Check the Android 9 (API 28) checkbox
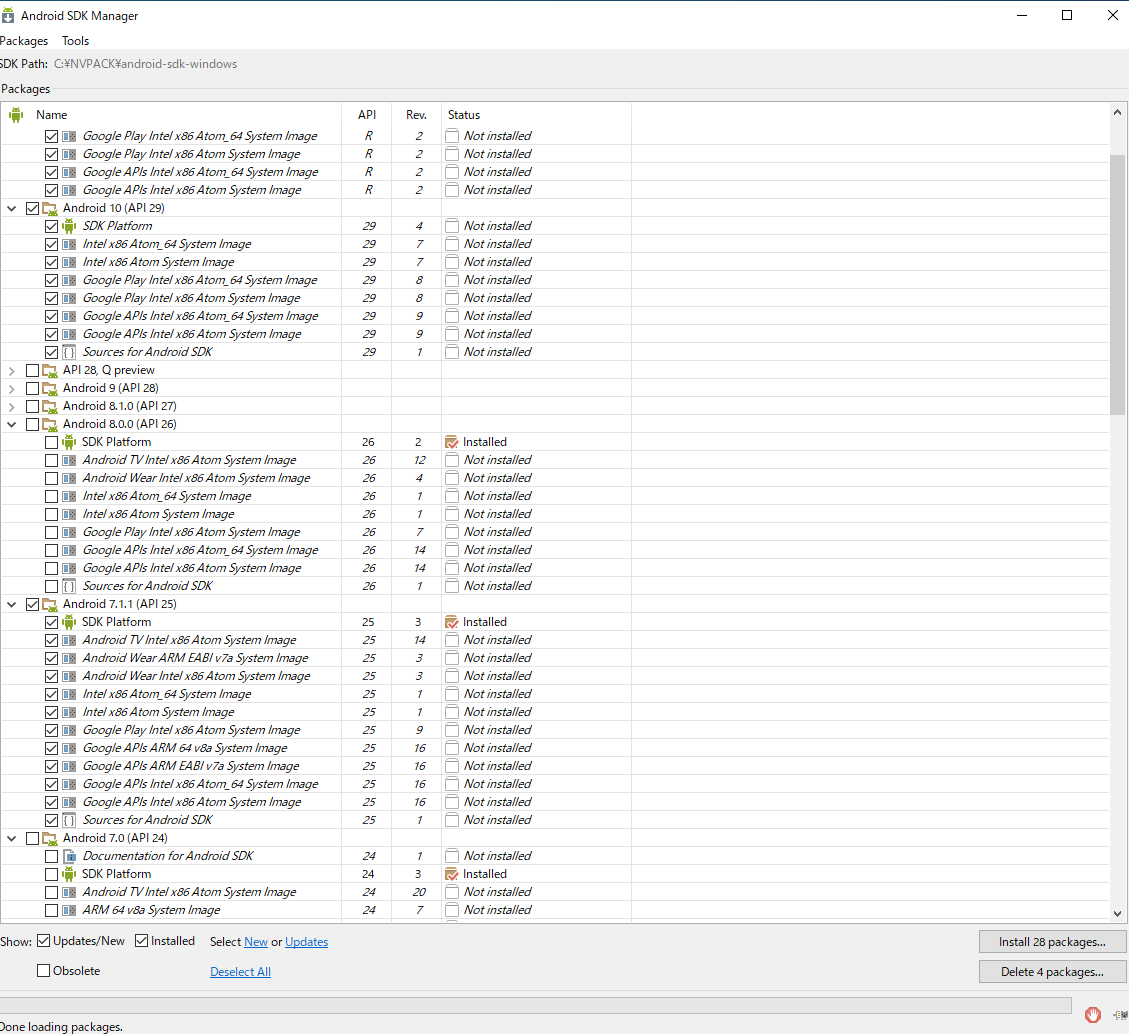 (32, 388)
